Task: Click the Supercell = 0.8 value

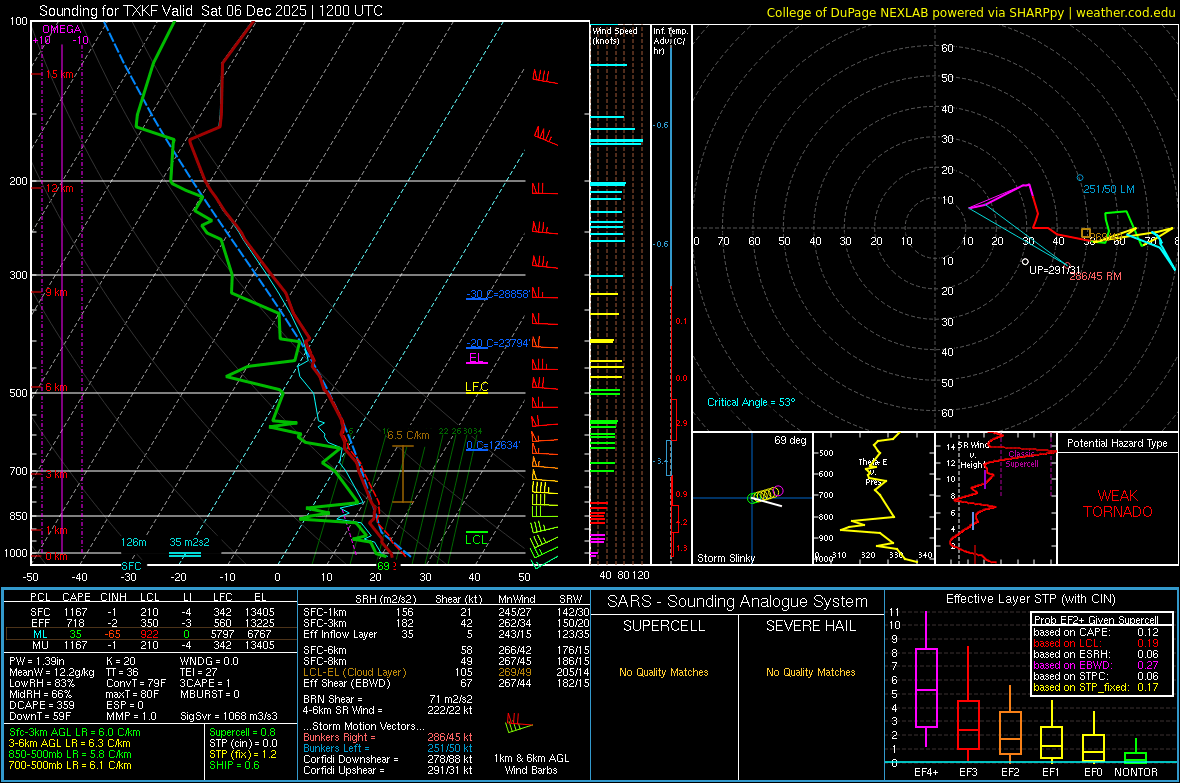Action: 242,732
